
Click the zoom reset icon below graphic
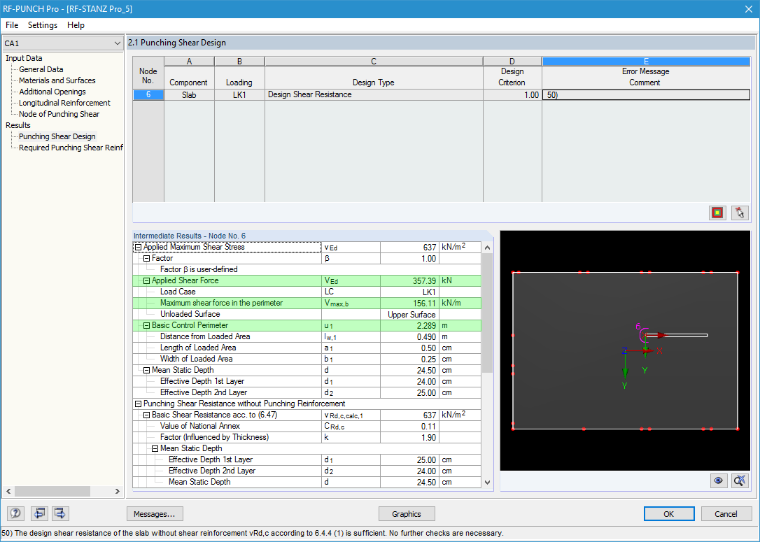point(740,480)
